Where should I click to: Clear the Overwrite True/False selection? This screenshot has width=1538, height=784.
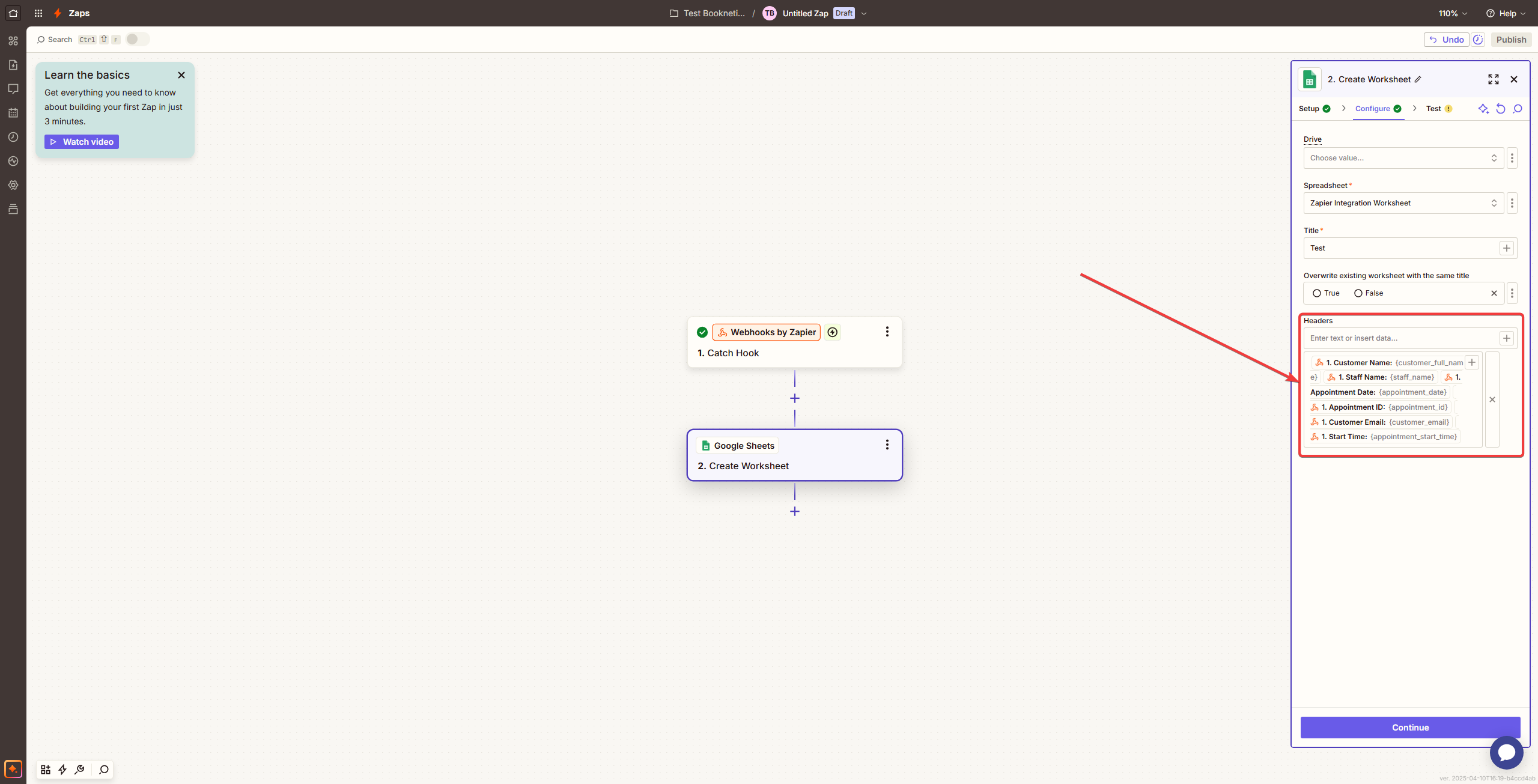1494,293
